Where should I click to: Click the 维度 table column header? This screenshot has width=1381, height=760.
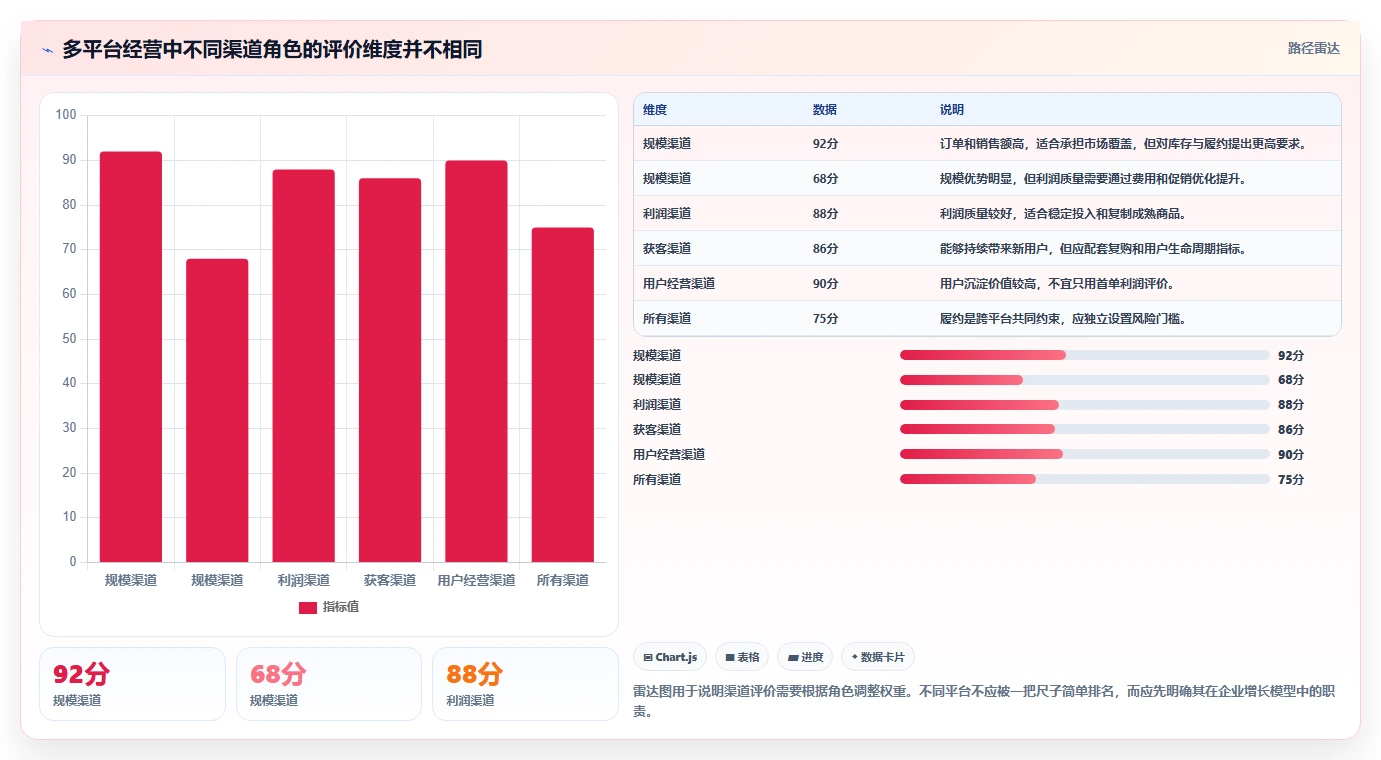[x=655, y=110]
